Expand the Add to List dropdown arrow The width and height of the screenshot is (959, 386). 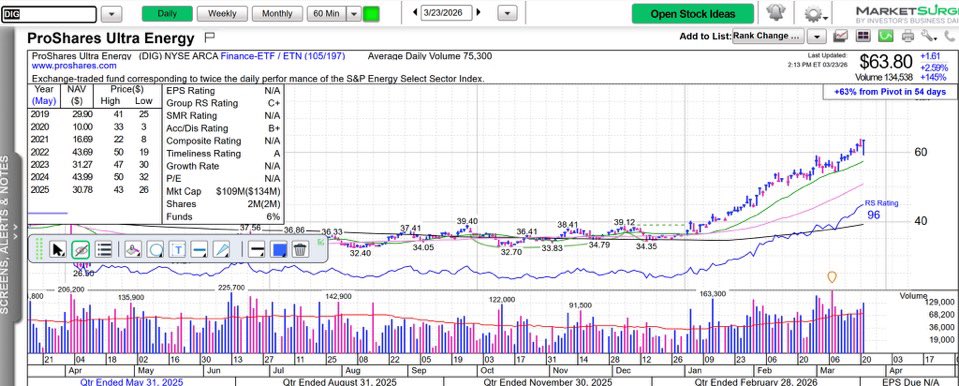coord(816,37)
